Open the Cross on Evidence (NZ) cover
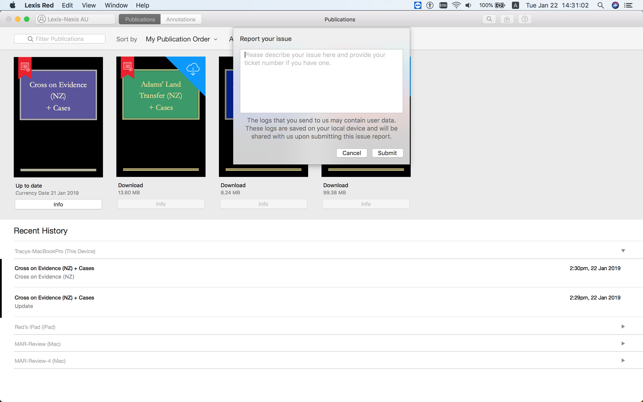This screenshot has height=402, width=643. [x=58, y=117]
